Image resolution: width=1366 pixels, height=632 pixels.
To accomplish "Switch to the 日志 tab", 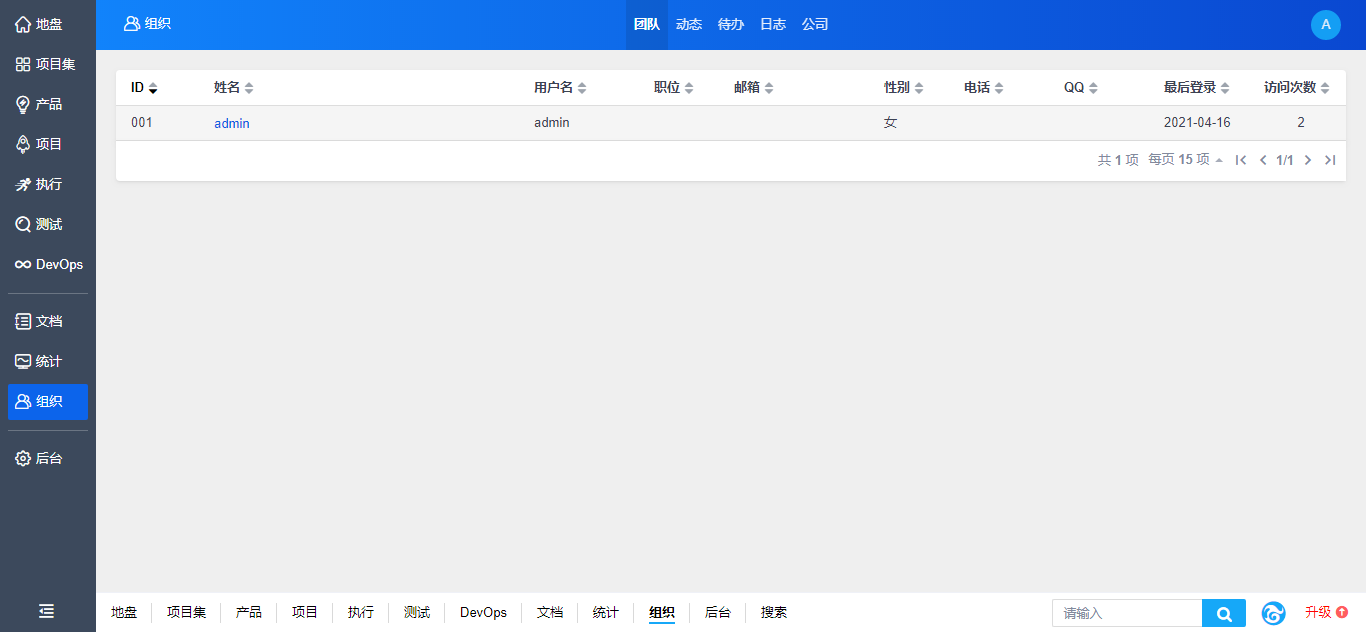I will coord(773,25).
